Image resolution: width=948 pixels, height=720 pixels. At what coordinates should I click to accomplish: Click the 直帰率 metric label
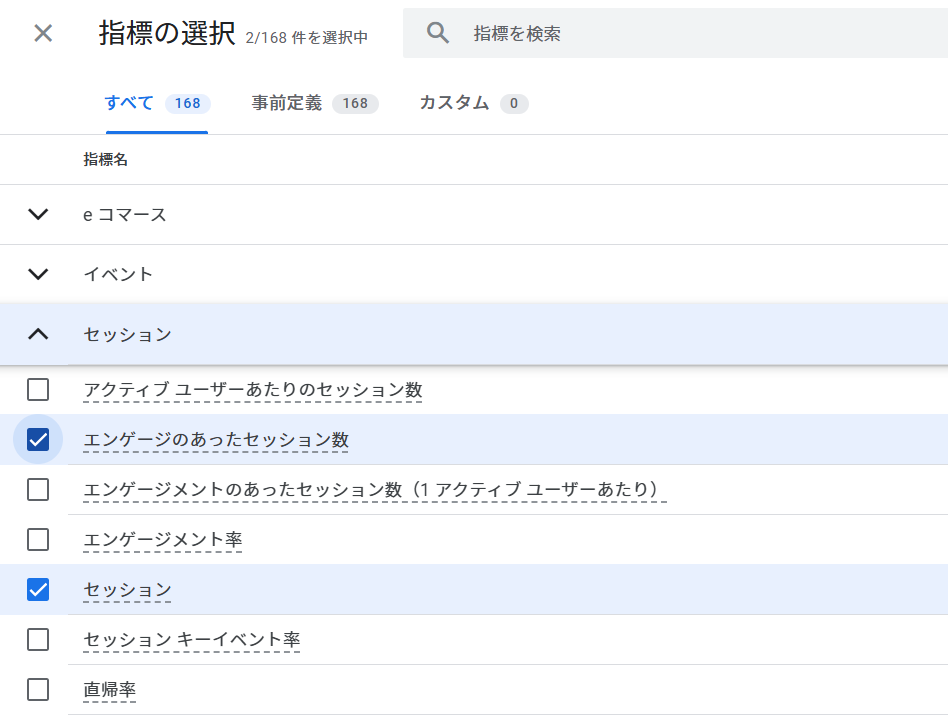click(110, 690)
